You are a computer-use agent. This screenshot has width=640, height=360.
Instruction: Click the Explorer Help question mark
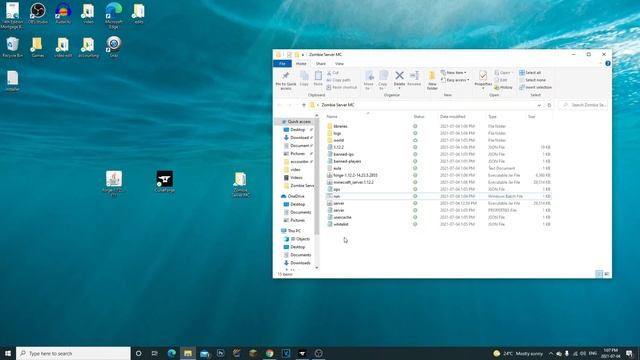coord(608,64)
